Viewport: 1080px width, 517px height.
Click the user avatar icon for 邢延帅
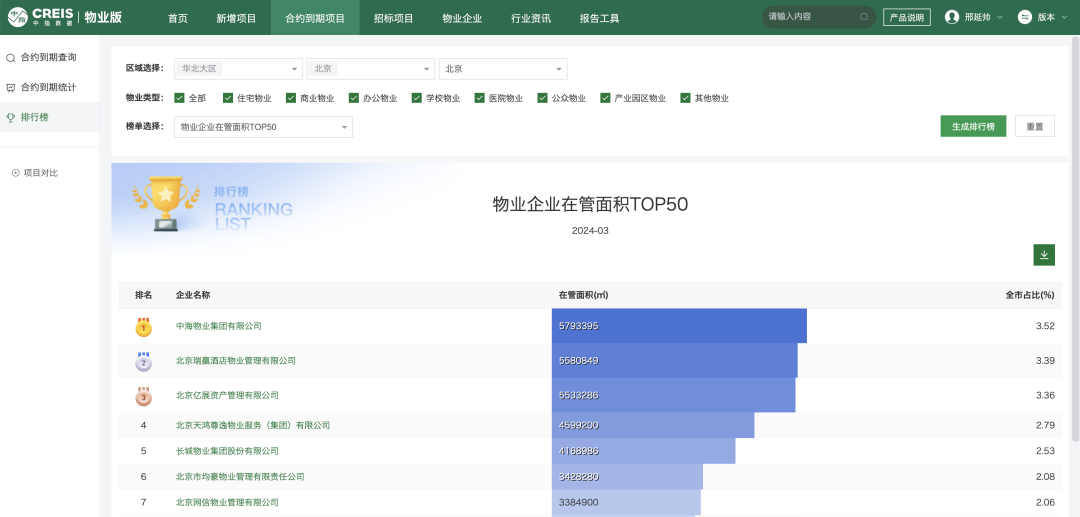pyautogui.click(x=951, y=17)
